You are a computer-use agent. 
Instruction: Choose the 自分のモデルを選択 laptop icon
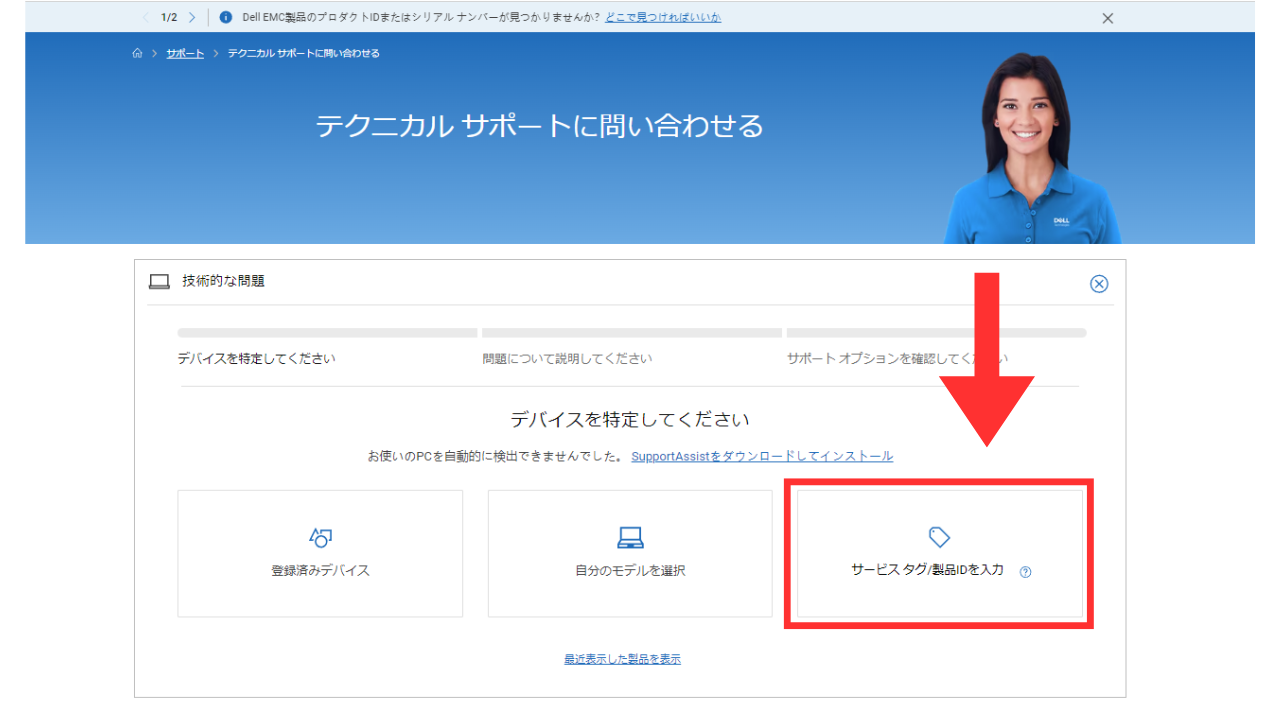point(630,537)
